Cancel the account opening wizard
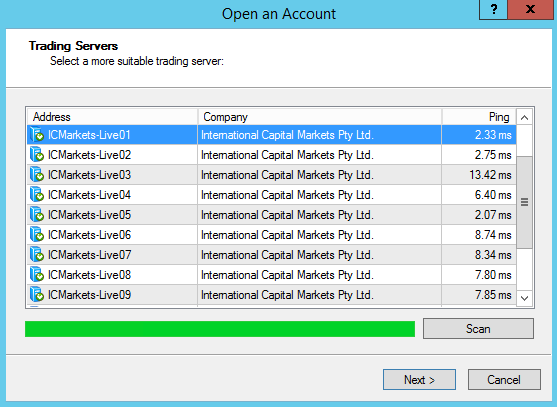557x407 pixels. [504, 380]
